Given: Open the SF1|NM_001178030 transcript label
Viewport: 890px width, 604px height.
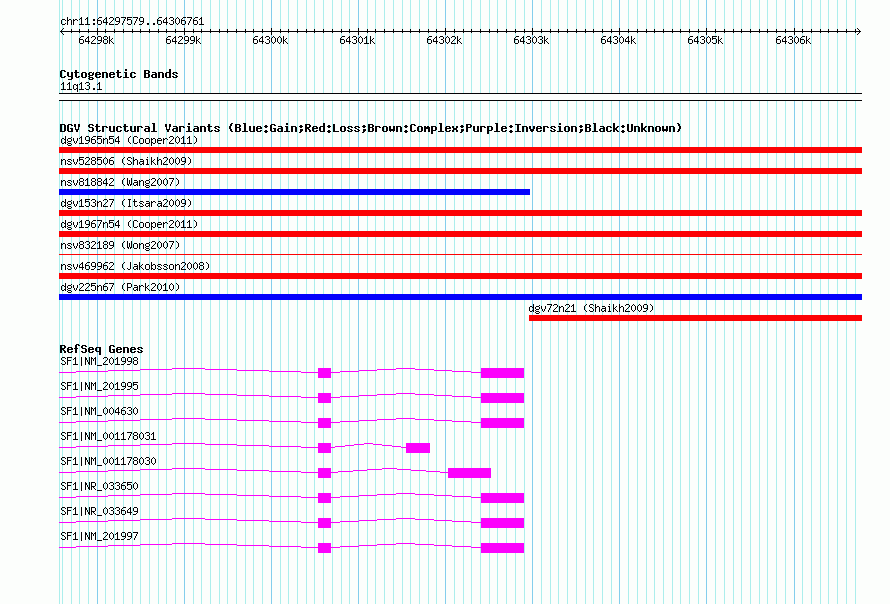Looking at the screenshot, I should point(108,462).
